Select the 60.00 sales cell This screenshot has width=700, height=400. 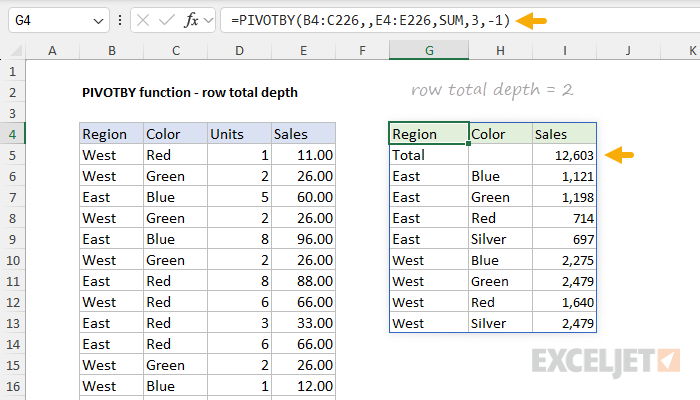(x=304, y=197)
